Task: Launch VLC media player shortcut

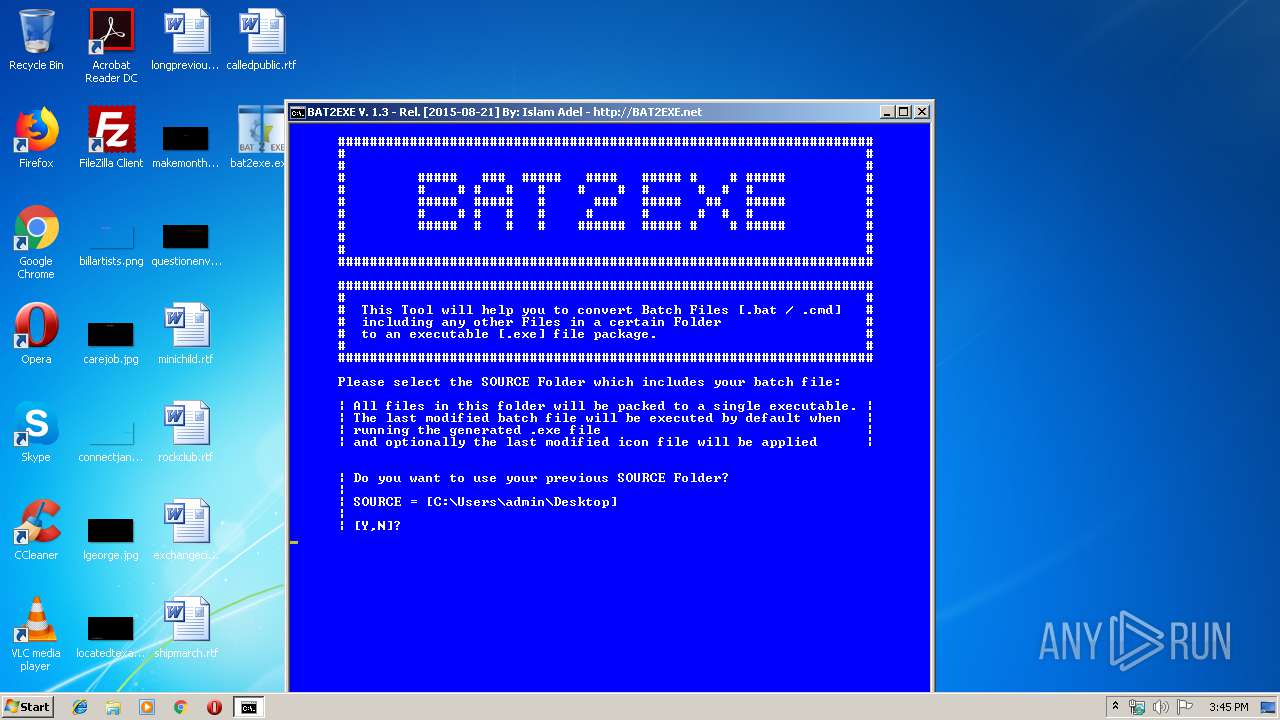Action: (x=36, y=634)
